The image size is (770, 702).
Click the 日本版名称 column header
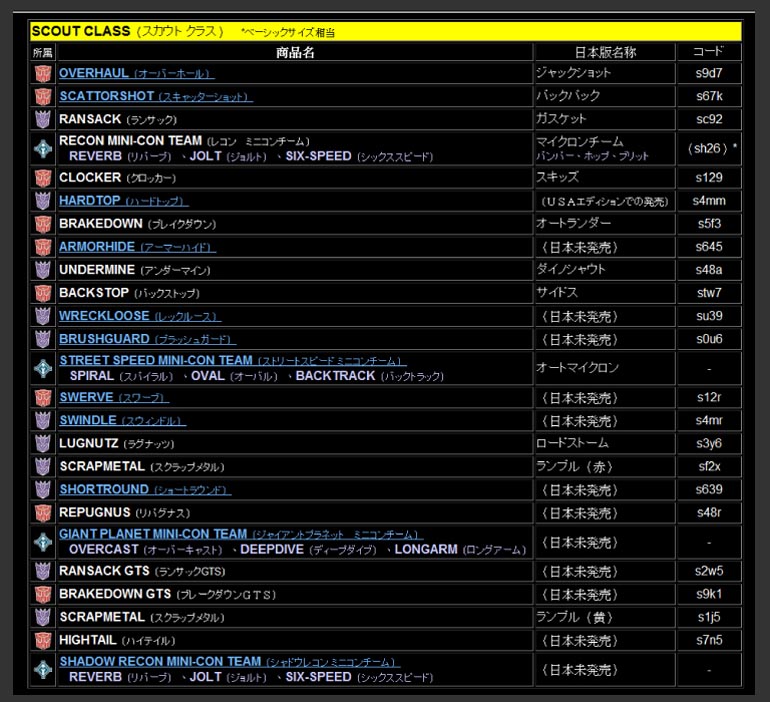click(605, 52)
